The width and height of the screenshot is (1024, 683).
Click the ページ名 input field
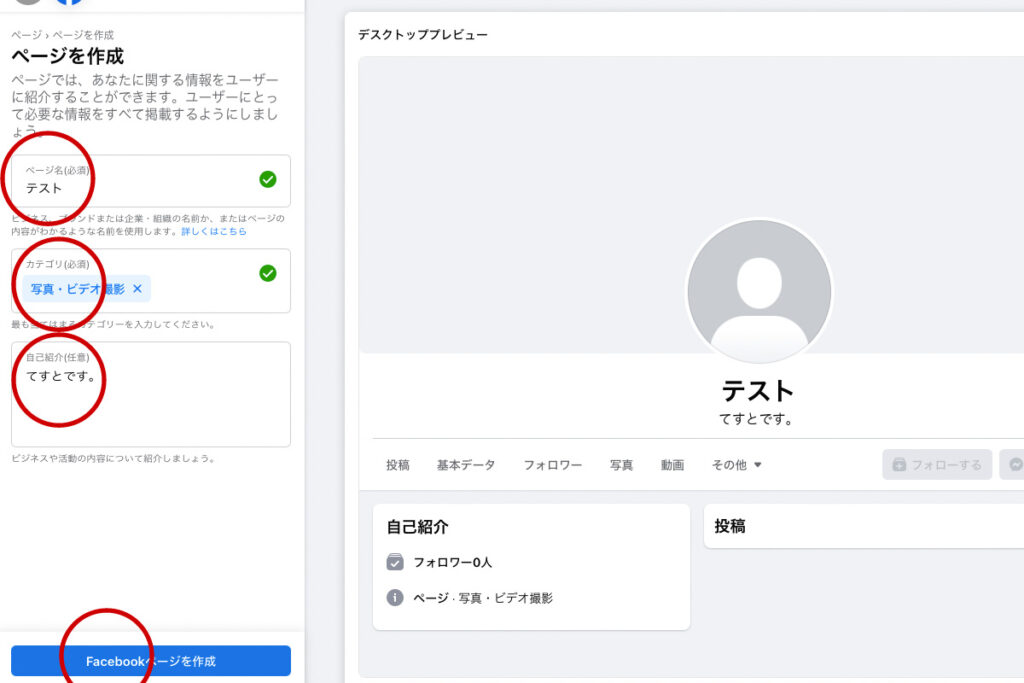[x=151, y=181]
